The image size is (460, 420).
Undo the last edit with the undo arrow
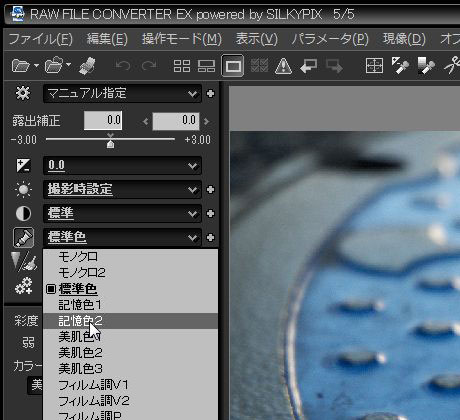(123, 66)
